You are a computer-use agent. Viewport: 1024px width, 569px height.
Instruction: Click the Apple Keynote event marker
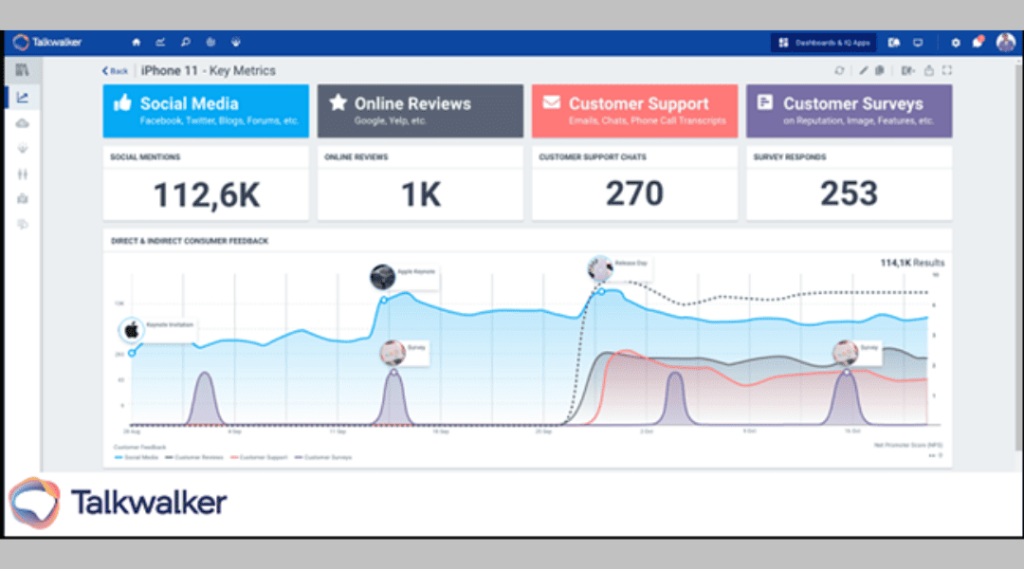[383, 276]
